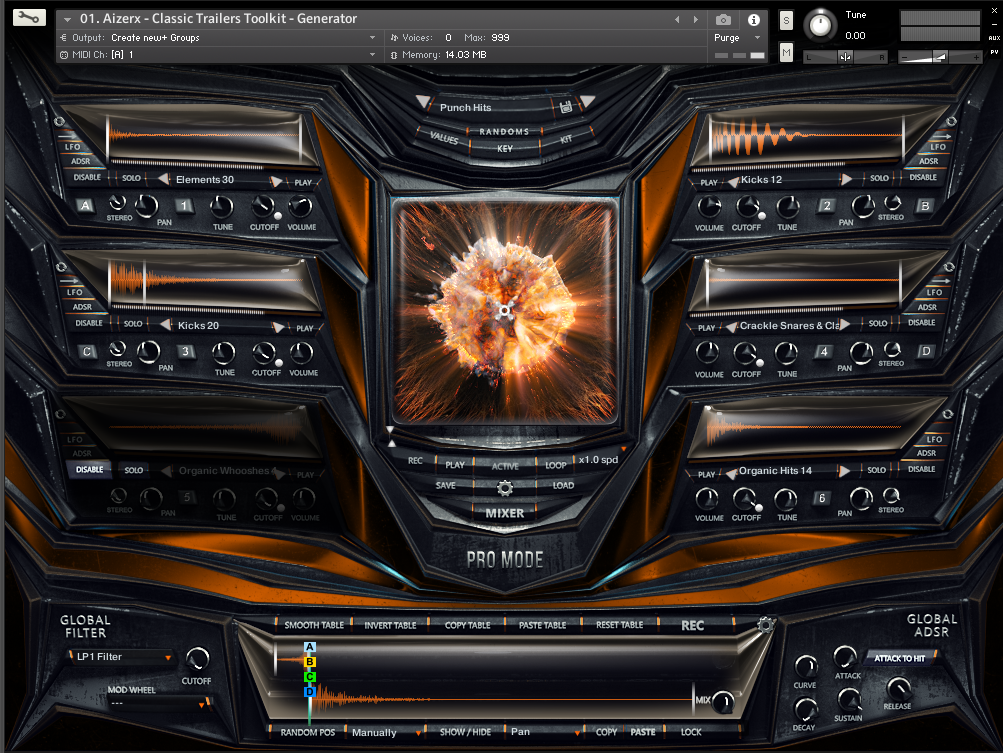Click the A layer slot icon
This screenshot has width=1003, height=753.
coord(85,205)
